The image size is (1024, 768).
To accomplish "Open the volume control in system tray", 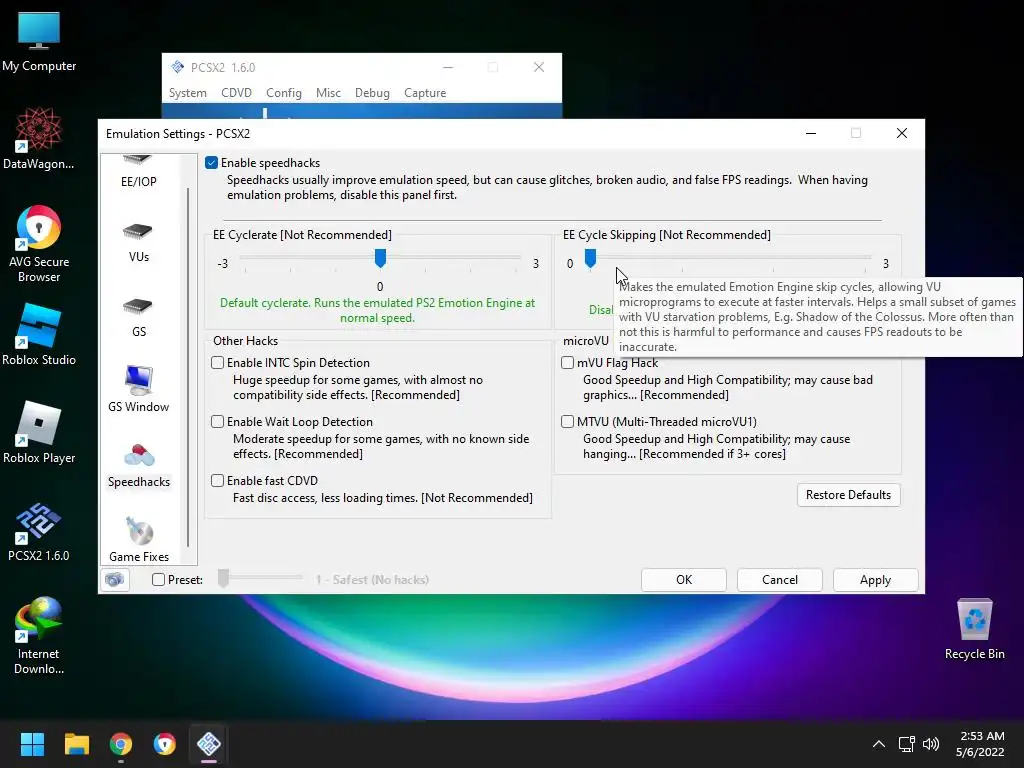I will click(931, 744).
